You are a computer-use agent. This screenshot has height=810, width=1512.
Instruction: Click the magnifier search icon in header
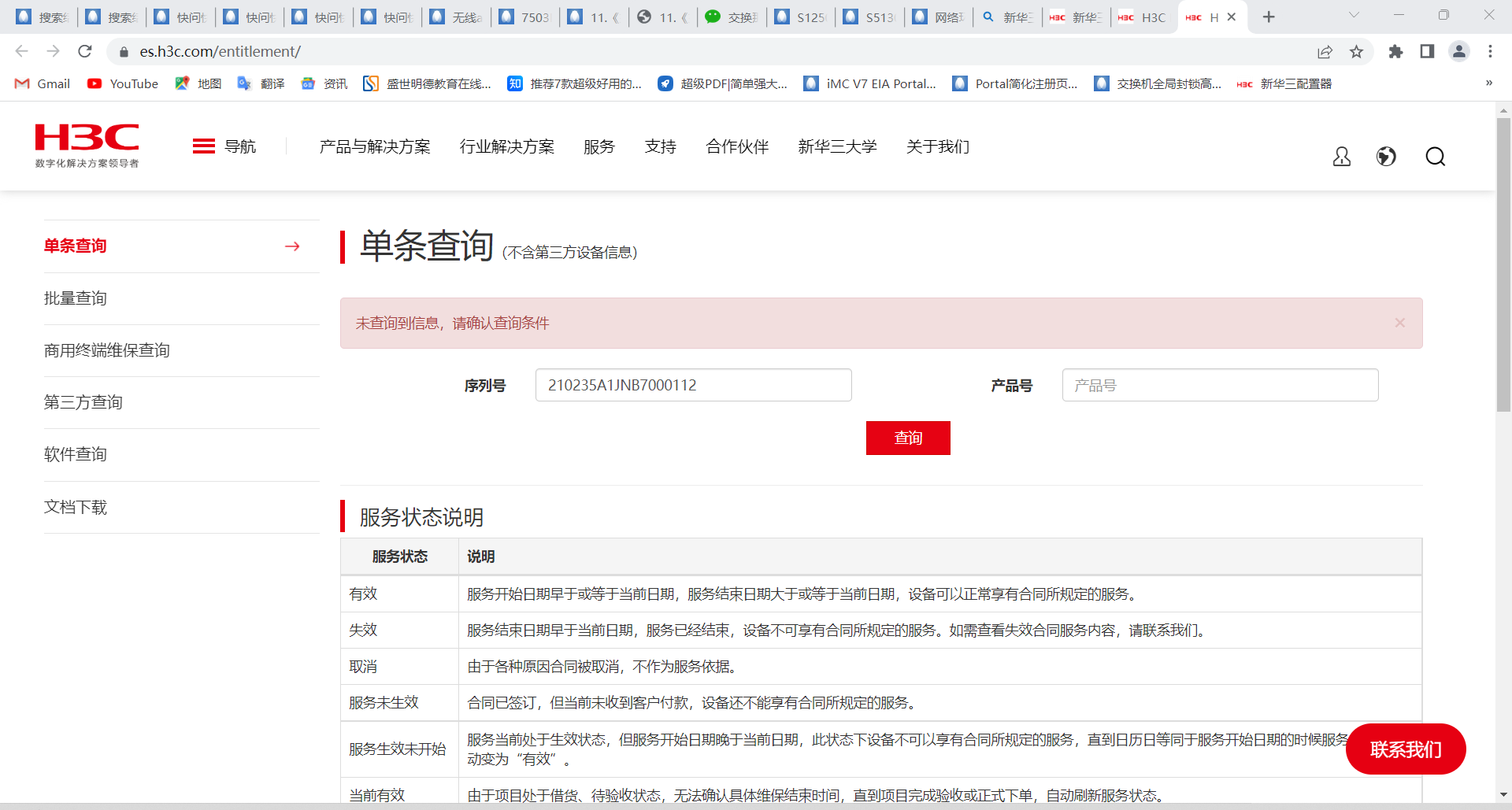point(1435,157)
